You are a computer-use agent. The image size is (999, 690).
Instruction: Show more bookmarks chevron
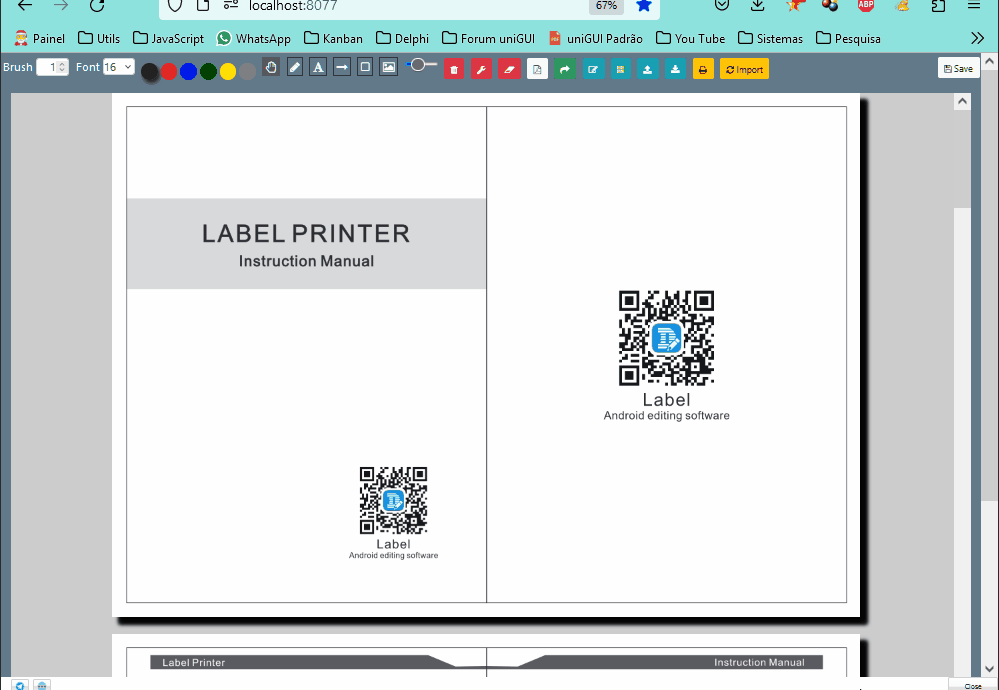tap(977, 38)
